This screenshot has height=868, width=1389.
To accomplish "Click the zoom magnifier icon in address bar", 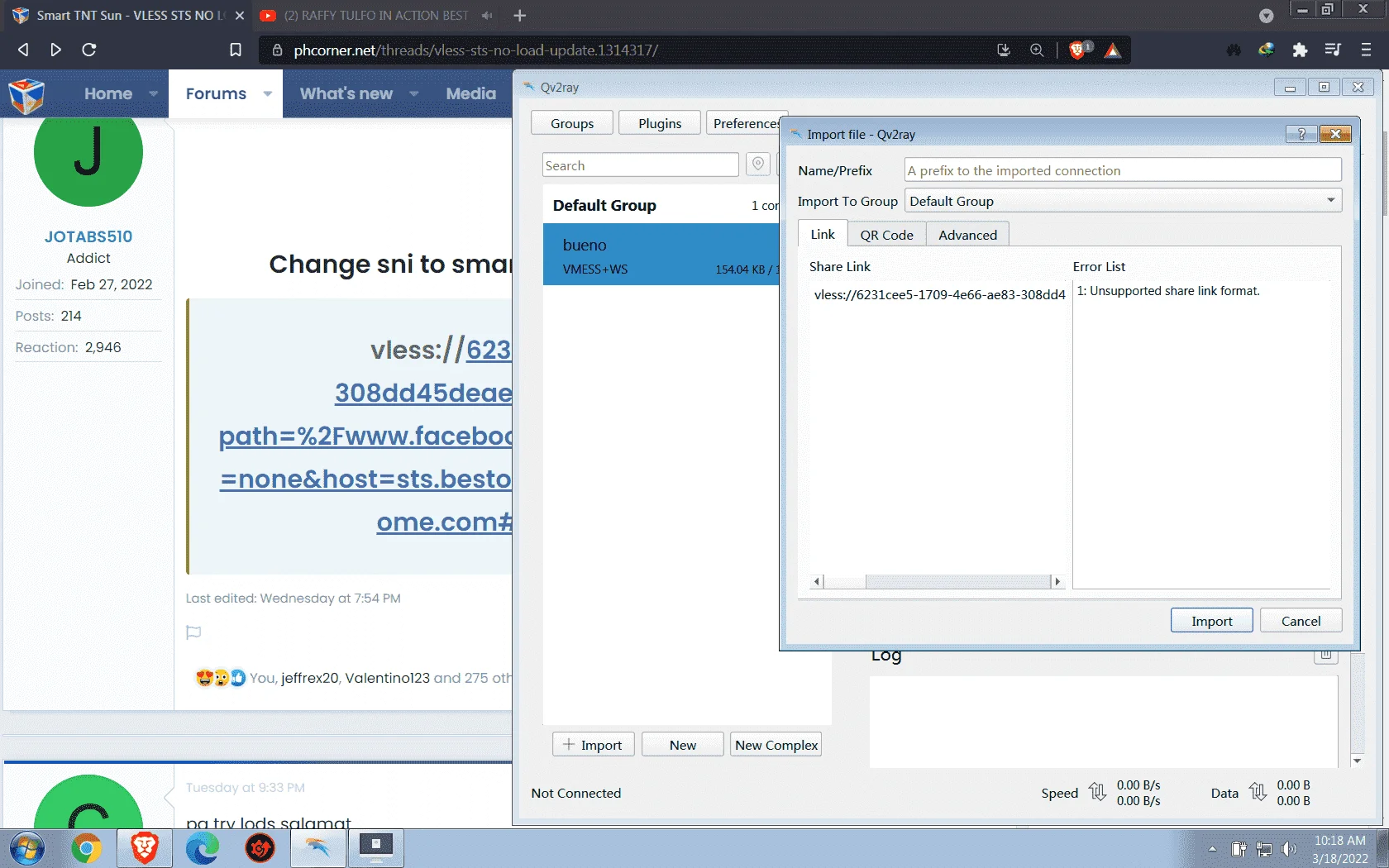I will pyautogui.click(x=1037, y=50).
